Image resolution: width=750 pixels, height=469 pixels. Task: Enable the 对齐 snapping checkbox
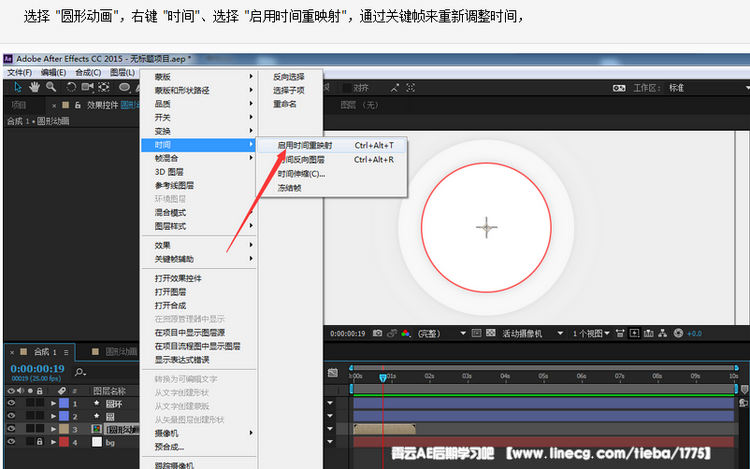click(x=347, y=88)
